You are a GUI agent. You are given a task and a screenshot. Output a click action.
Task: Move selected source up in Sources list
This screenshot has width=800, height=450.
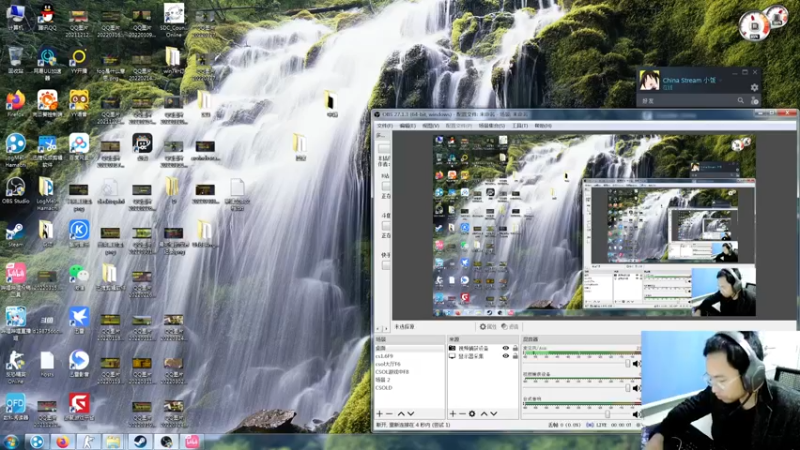click(x=484, y=414)
